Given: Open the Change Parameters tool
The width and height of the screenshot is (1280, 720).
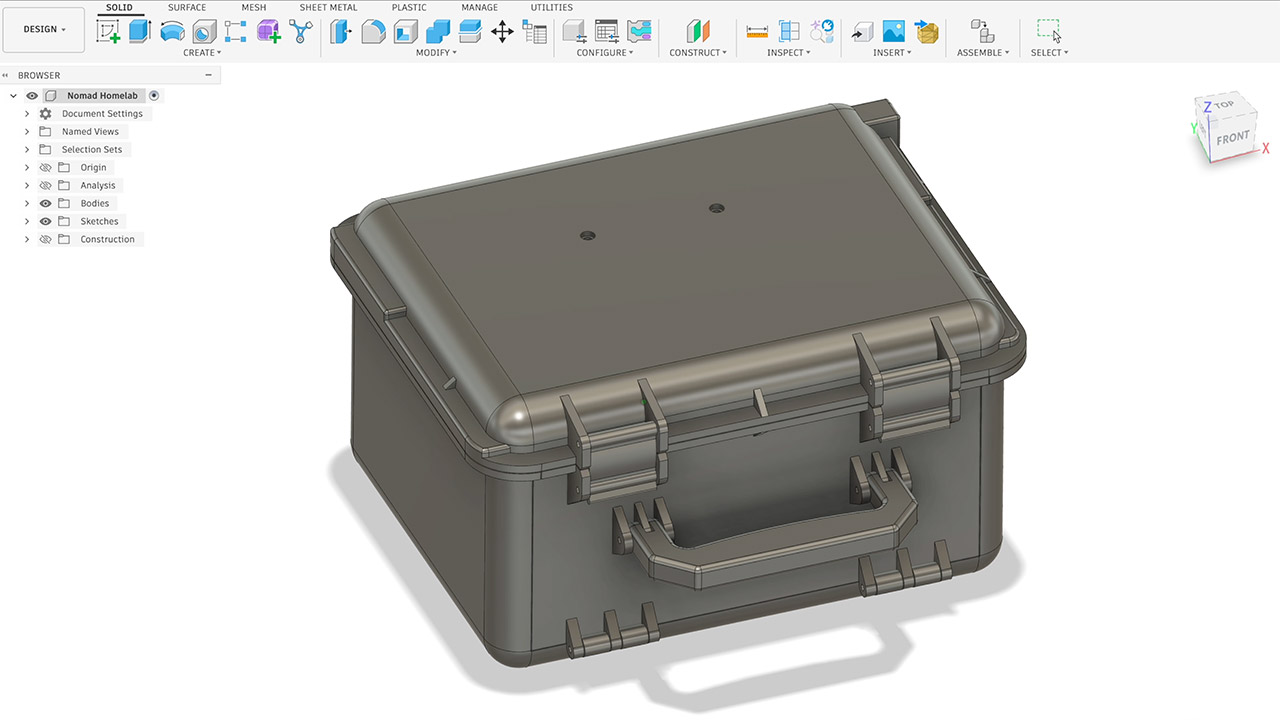Looking at the screenshot, I should click(534, 31).
